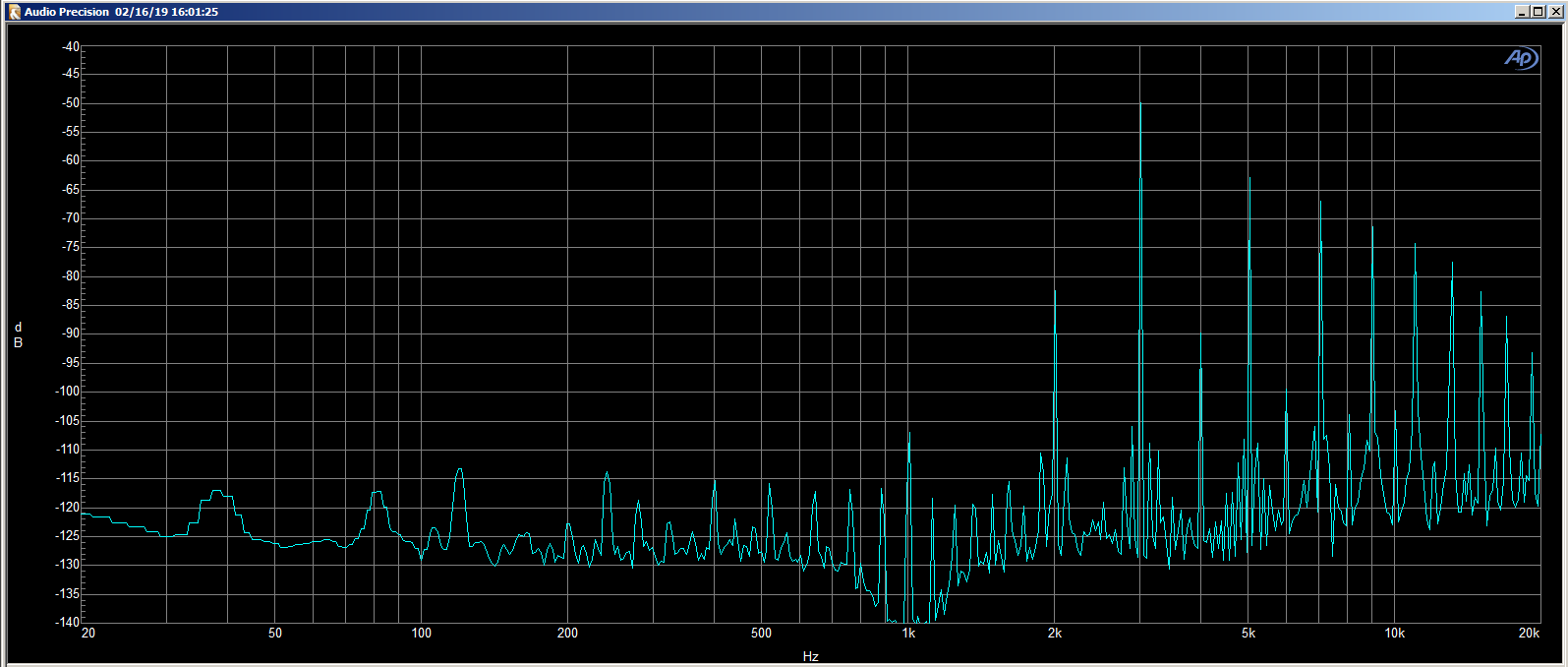Click the -70 label on dB axis
This screenshot has height=667, width=1568.
pyautogui.click(x=70, y=217)
